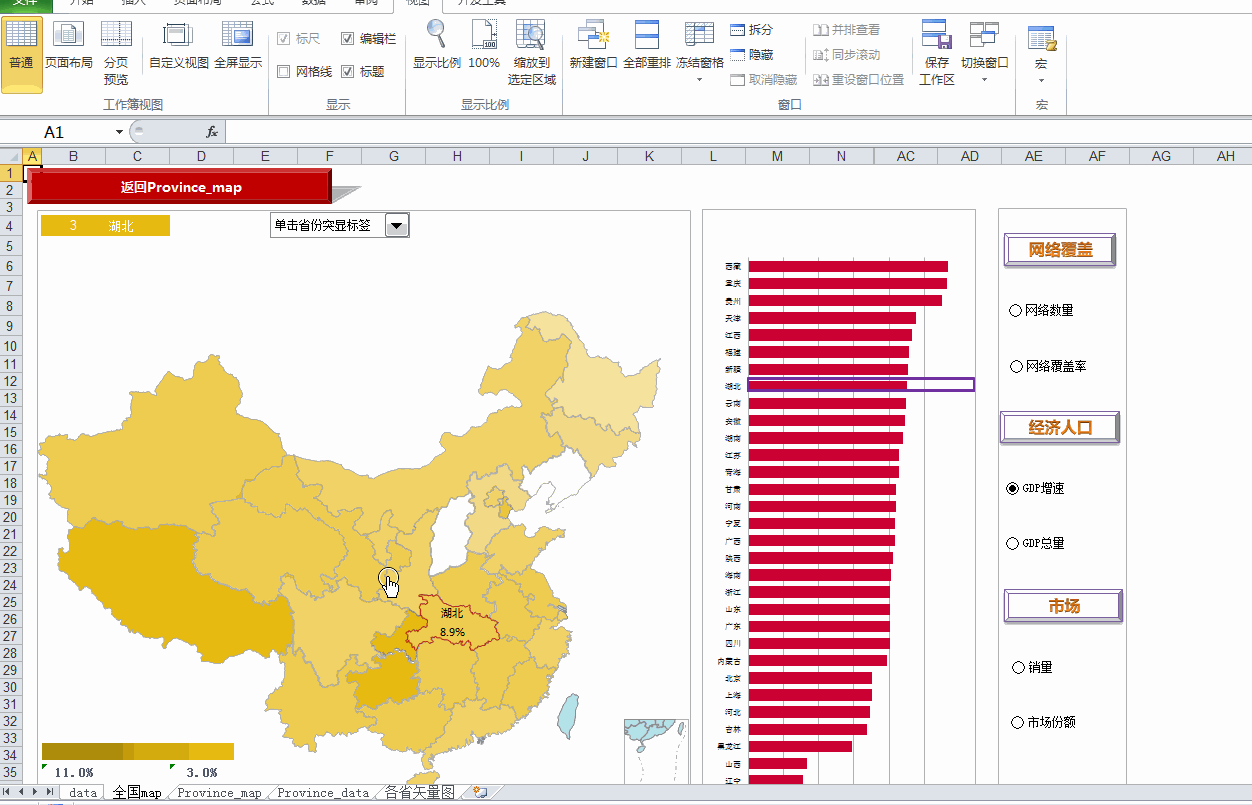Open the 单击省份突显标签 dropdown
Screen dimensions: 1252x805
[x=397, y=225]
